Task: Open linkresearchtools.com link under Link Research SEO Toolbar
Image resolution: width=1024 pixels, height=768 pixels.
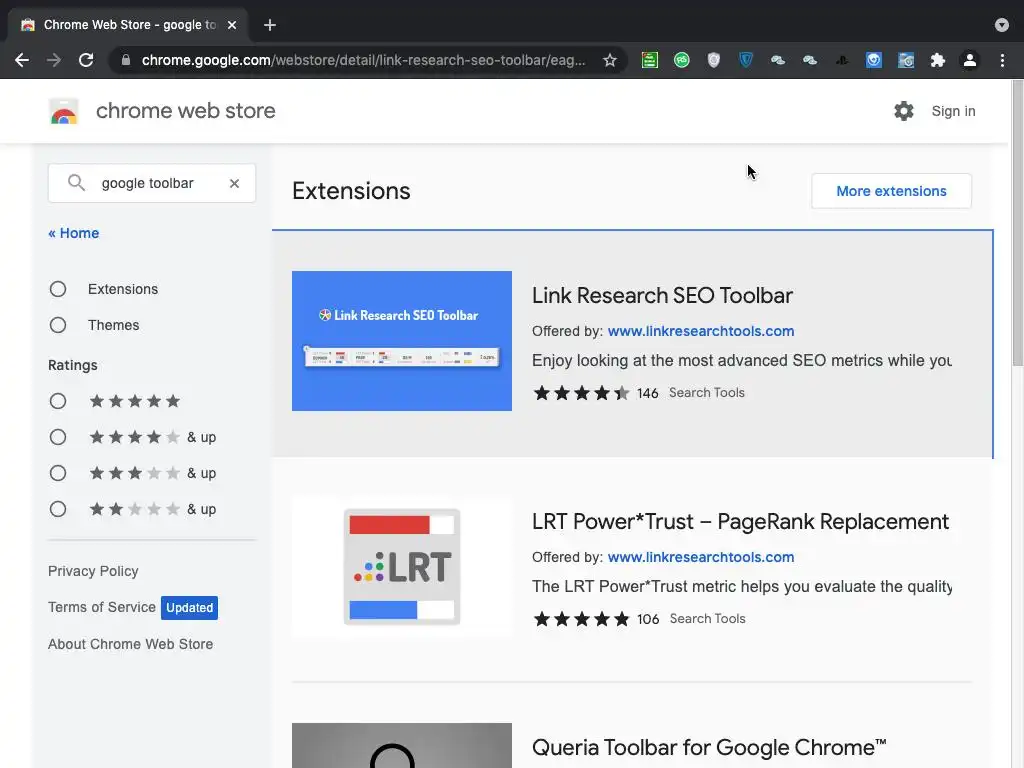Action: point(701,331)
